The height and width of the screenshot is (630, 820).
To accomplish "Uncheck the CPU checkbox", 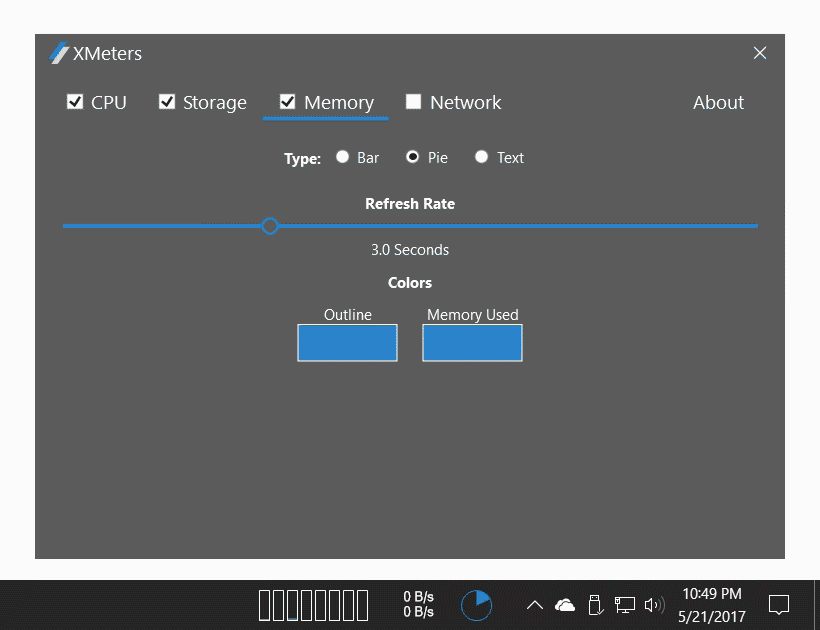I will click(75, 102).
